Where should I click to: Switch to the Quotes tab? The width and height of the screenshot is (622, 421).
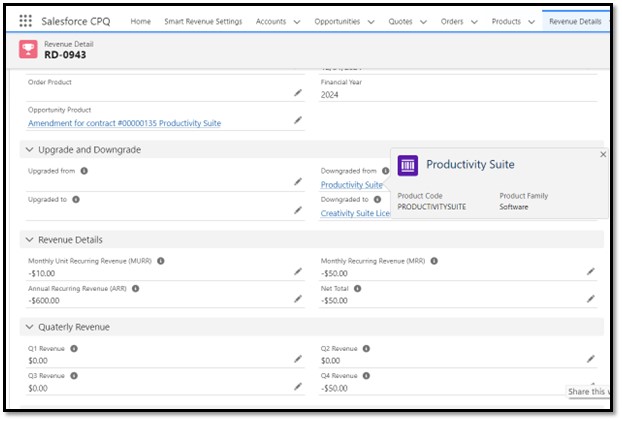tap(400, 21)
